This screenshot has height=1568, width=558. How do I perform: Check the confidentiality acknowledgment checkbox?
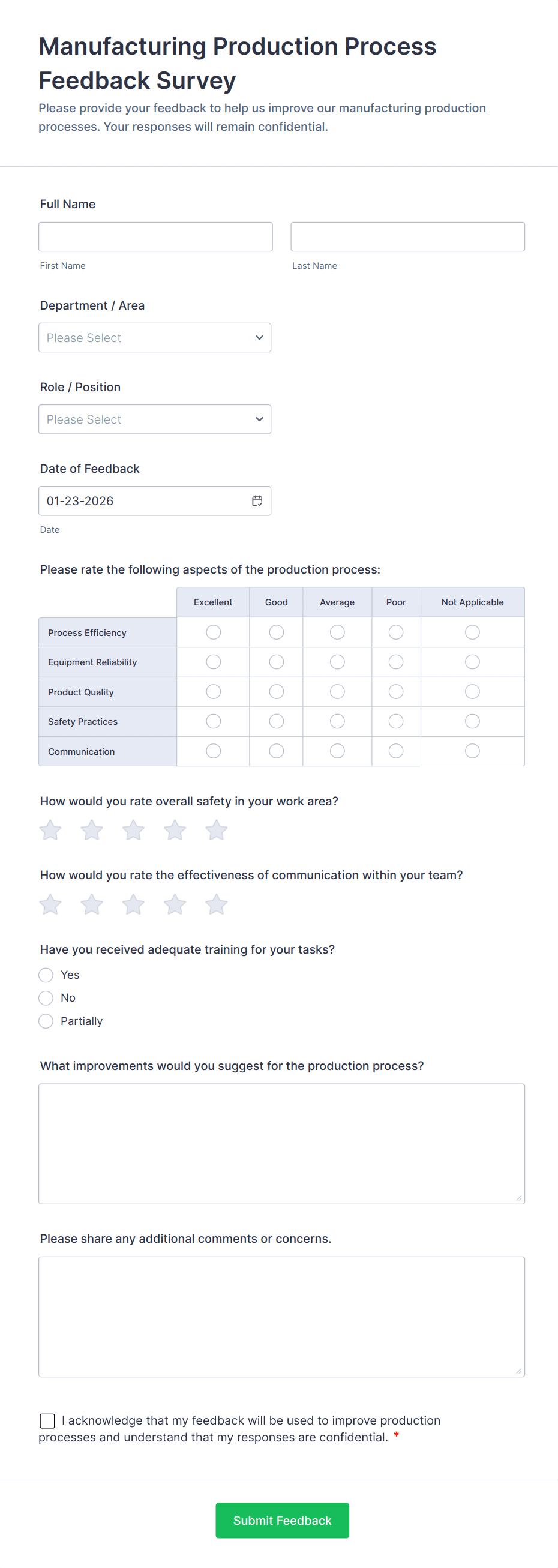[x=47, y=1420]
